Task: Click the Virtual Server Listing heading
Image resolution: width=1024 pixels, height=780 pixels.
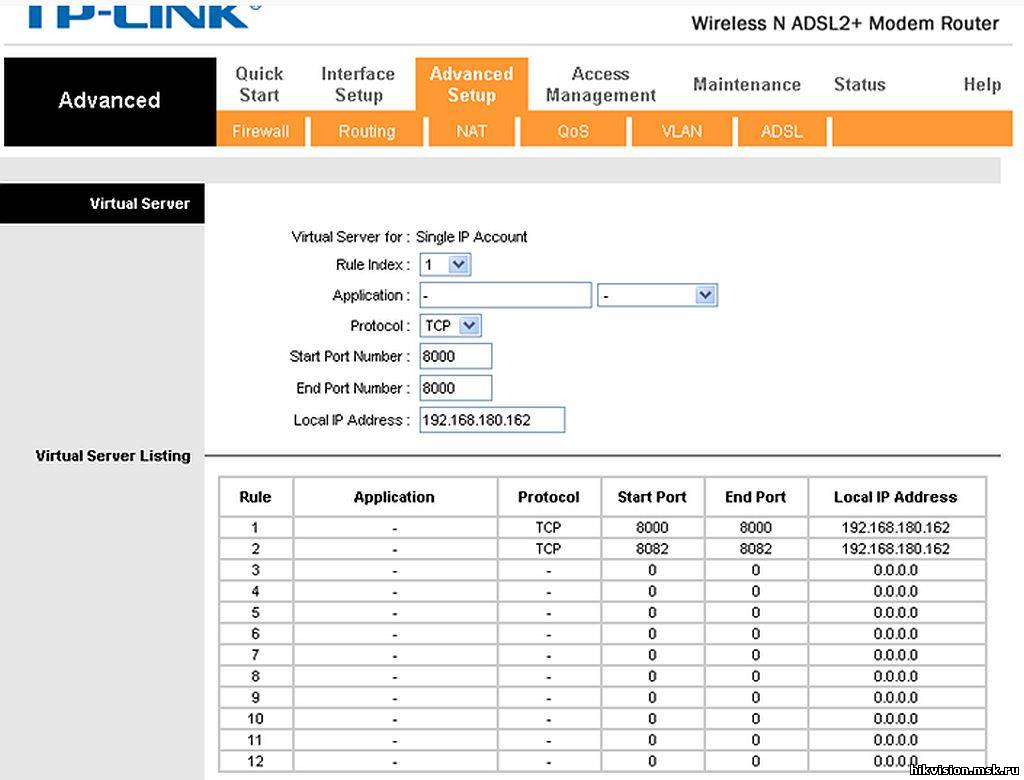Action: coord(113,456)
